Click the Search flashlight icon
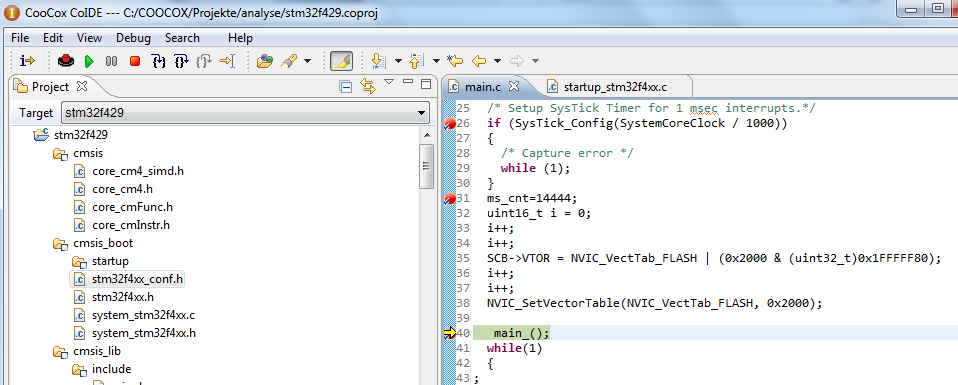Image resolution: width=958 pixels, height=385 pixels. click(288, 61)
